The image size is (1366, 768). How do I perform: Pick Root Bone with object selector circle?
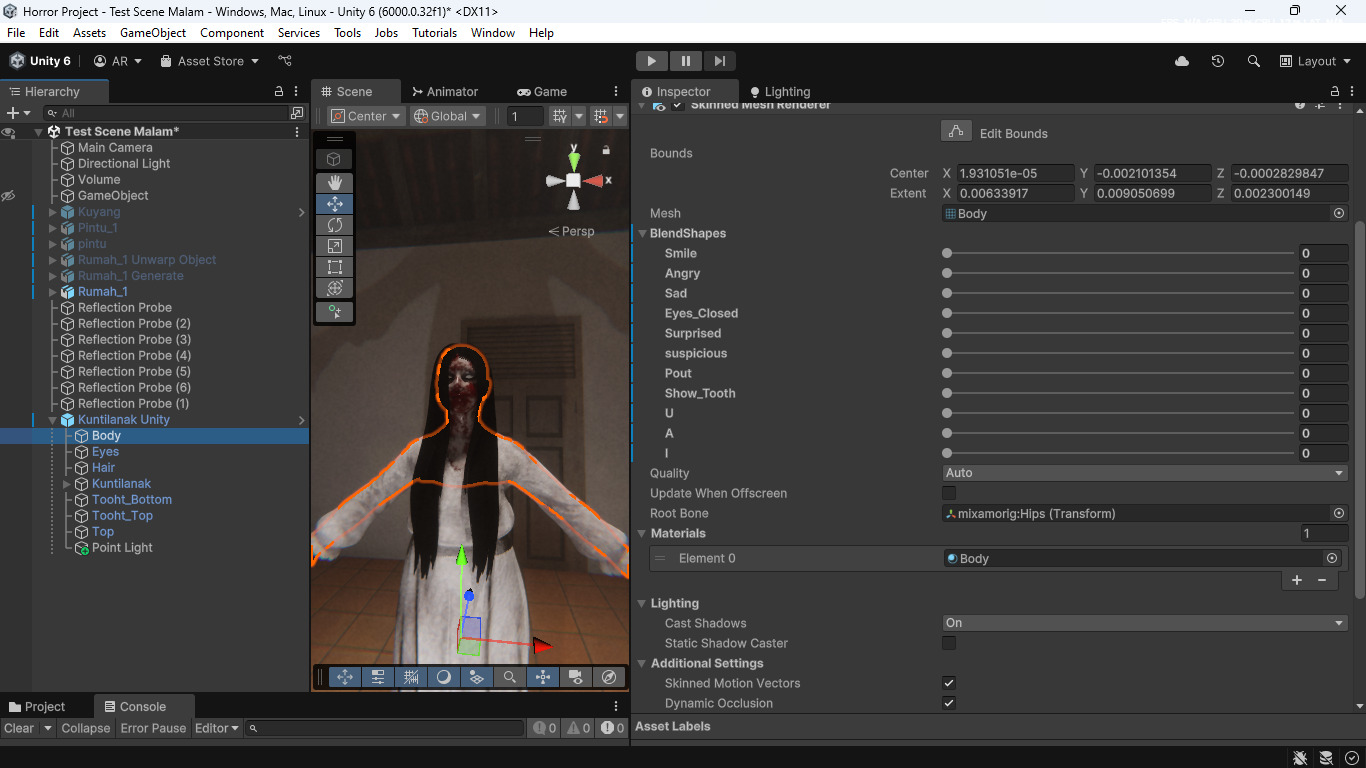tap(1339, 513)
